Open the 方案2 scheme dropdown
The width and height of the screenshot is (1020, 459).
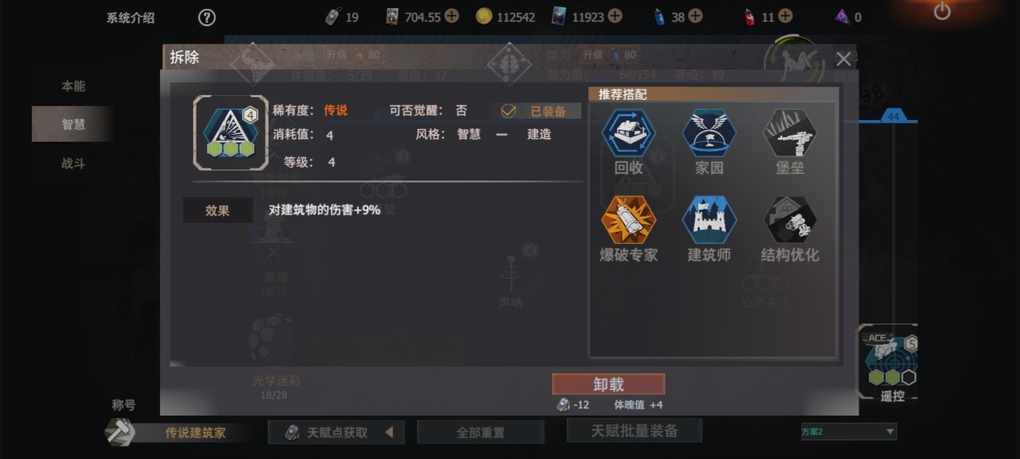click(x=849, y=431)
